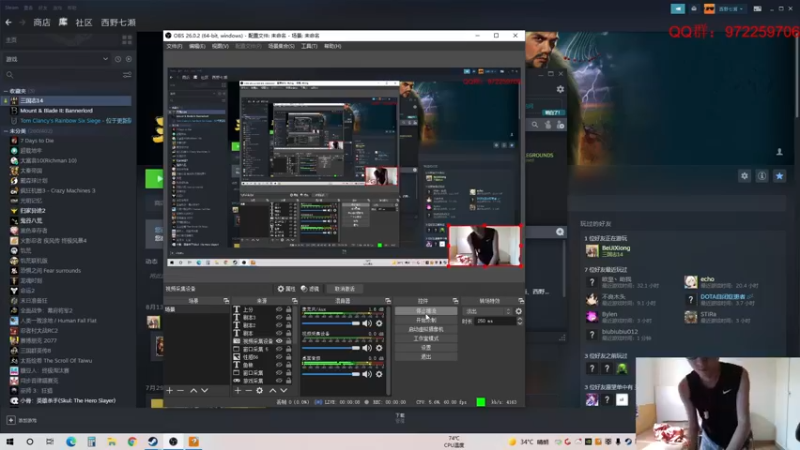Move the selected source down
Image resolution: width=800 pixels, height=450 pixels.
[x=284, y=391]
